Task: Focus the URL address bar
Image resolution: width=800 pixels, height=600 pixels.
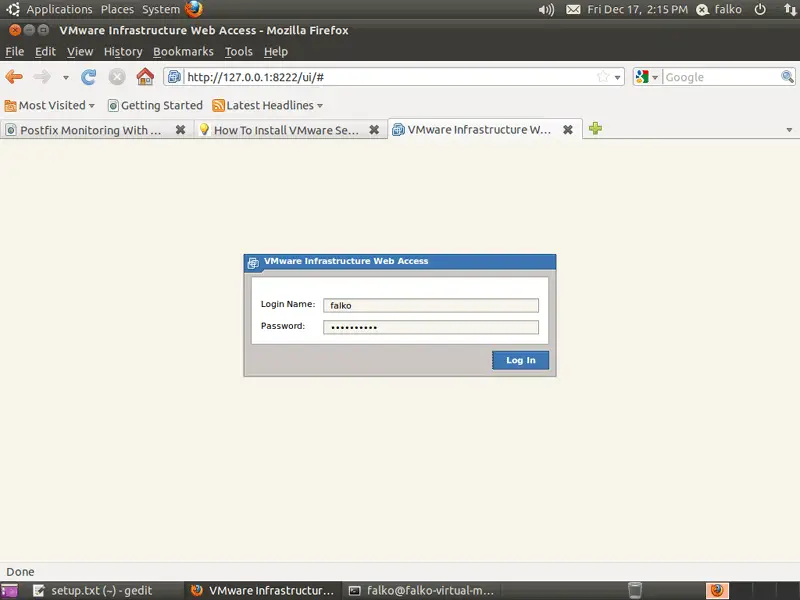Action: tap(390, 77)
